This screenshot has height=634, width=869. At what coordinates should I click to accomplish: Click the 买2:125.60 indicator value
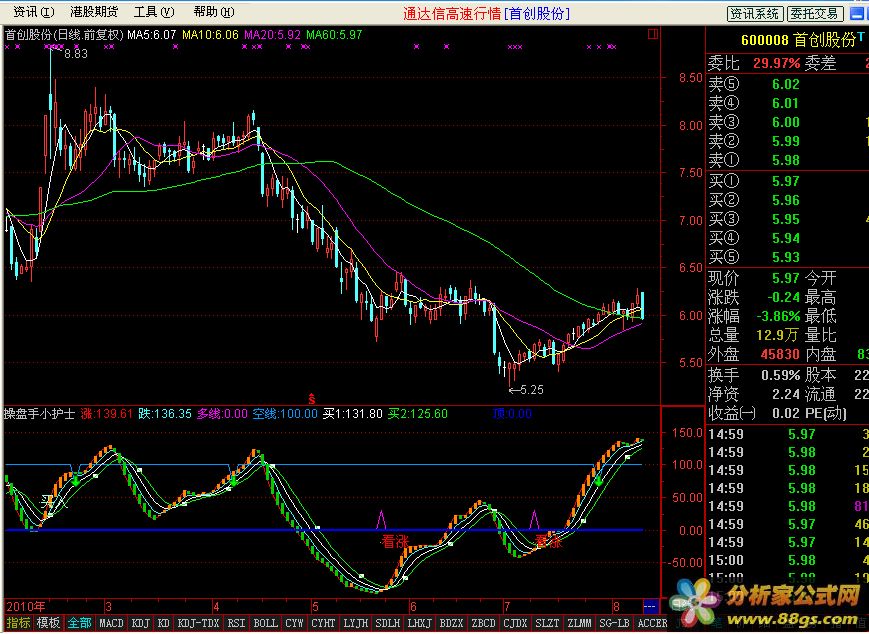tap(418, 414)
